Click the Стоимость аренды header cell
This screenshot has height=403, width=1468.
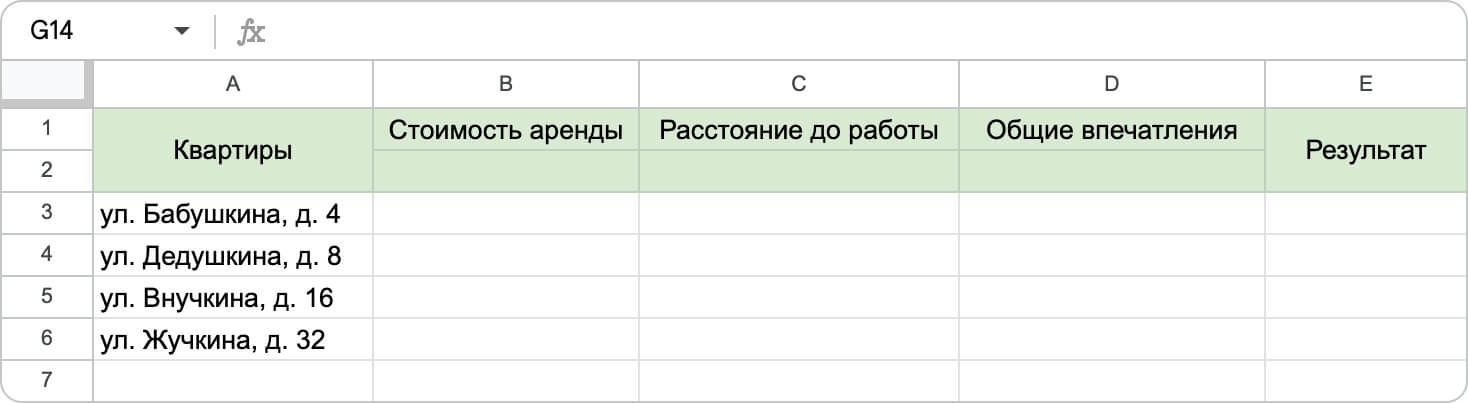point(506,130)
